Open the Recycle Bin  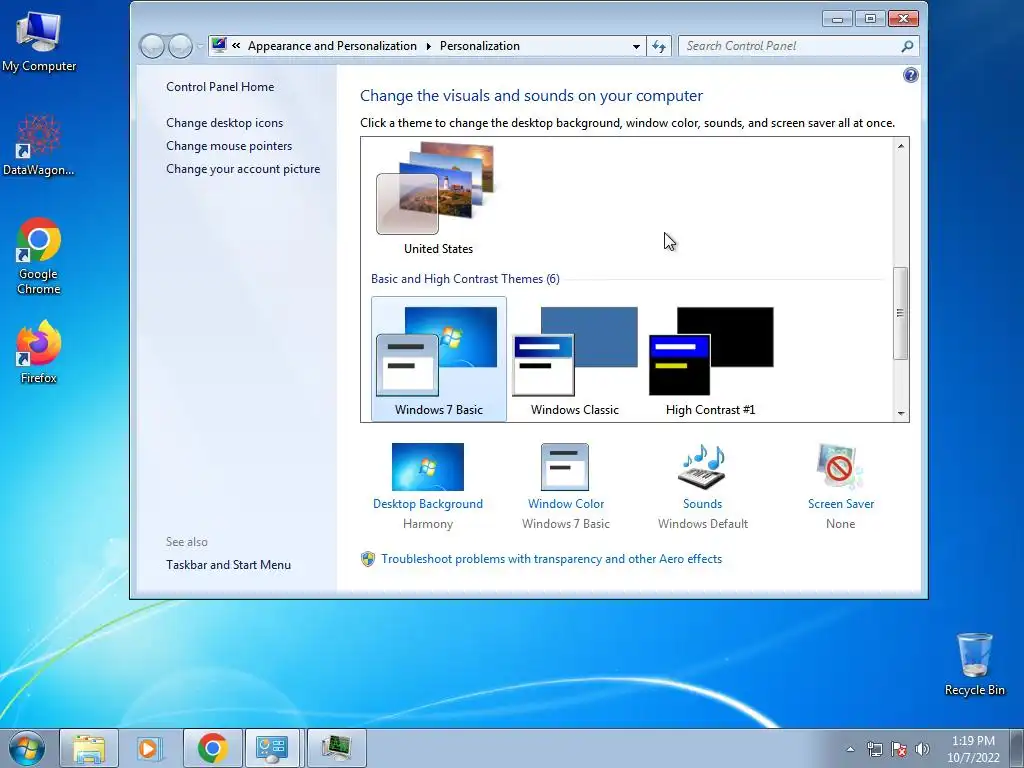[x=974, y=664]
